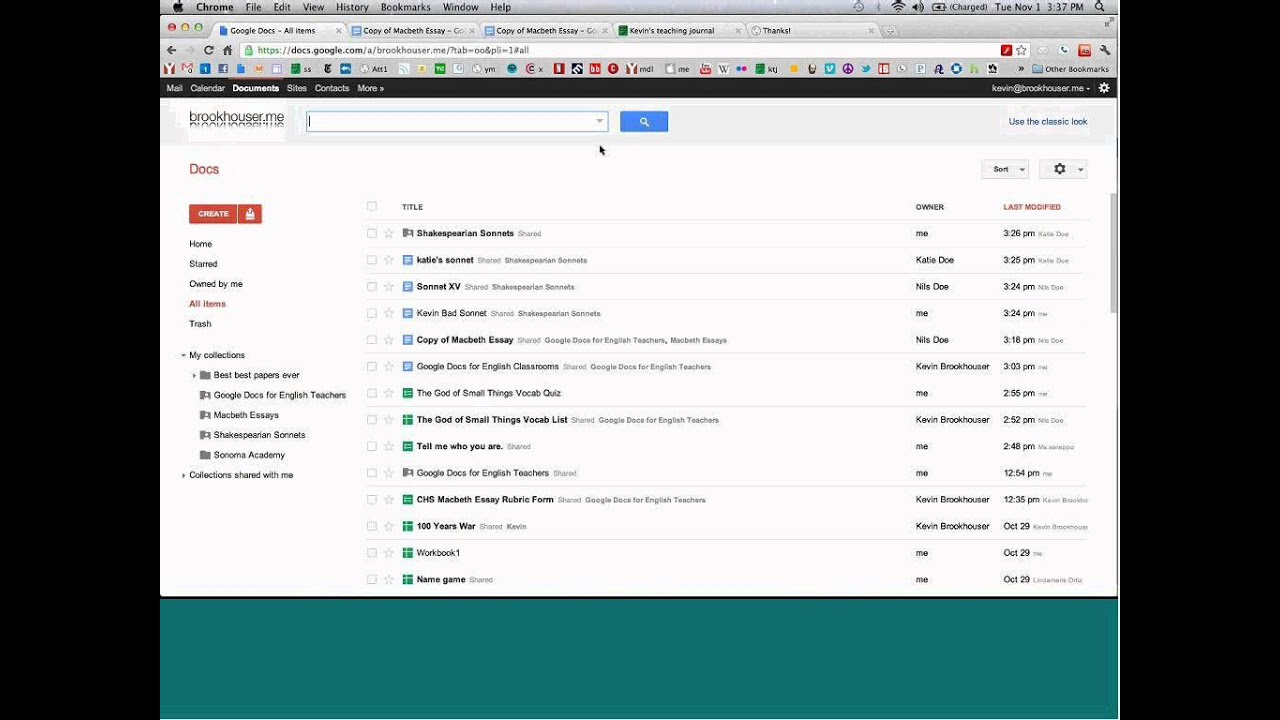Open the Sonoma Academy collection

coord(249,455)
